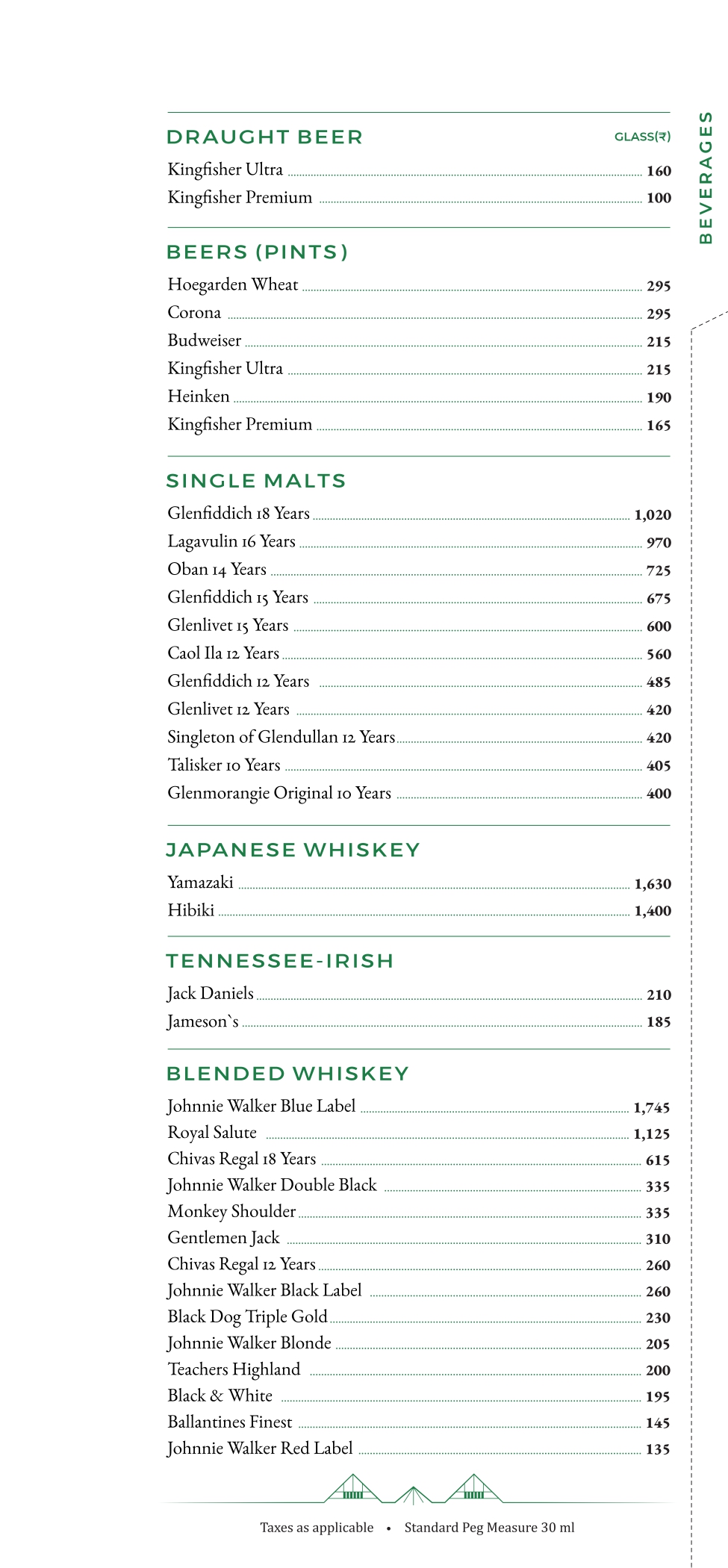Click the 1,630 price for Yamazaki
The image size is (728, 1568).
pos(653,884)
